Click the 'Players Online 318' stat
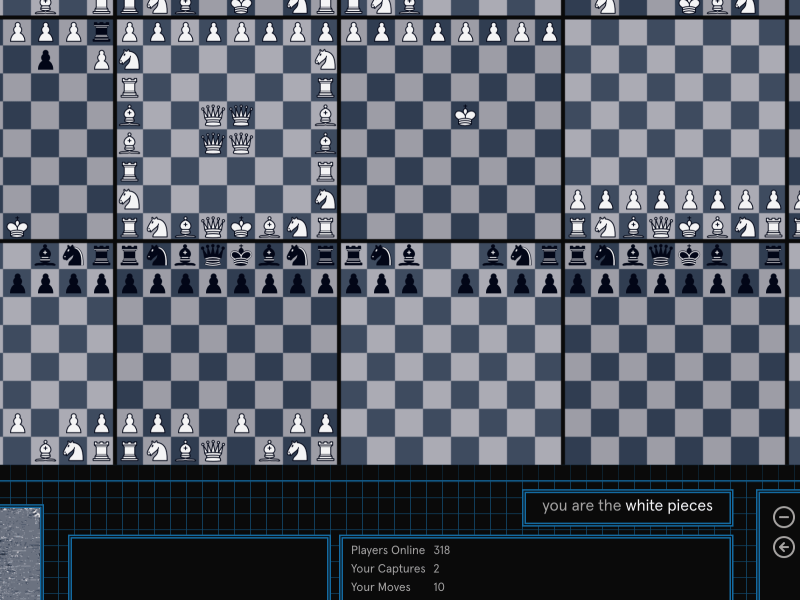This screenshot has width=800, height=600. click(401, 550)
